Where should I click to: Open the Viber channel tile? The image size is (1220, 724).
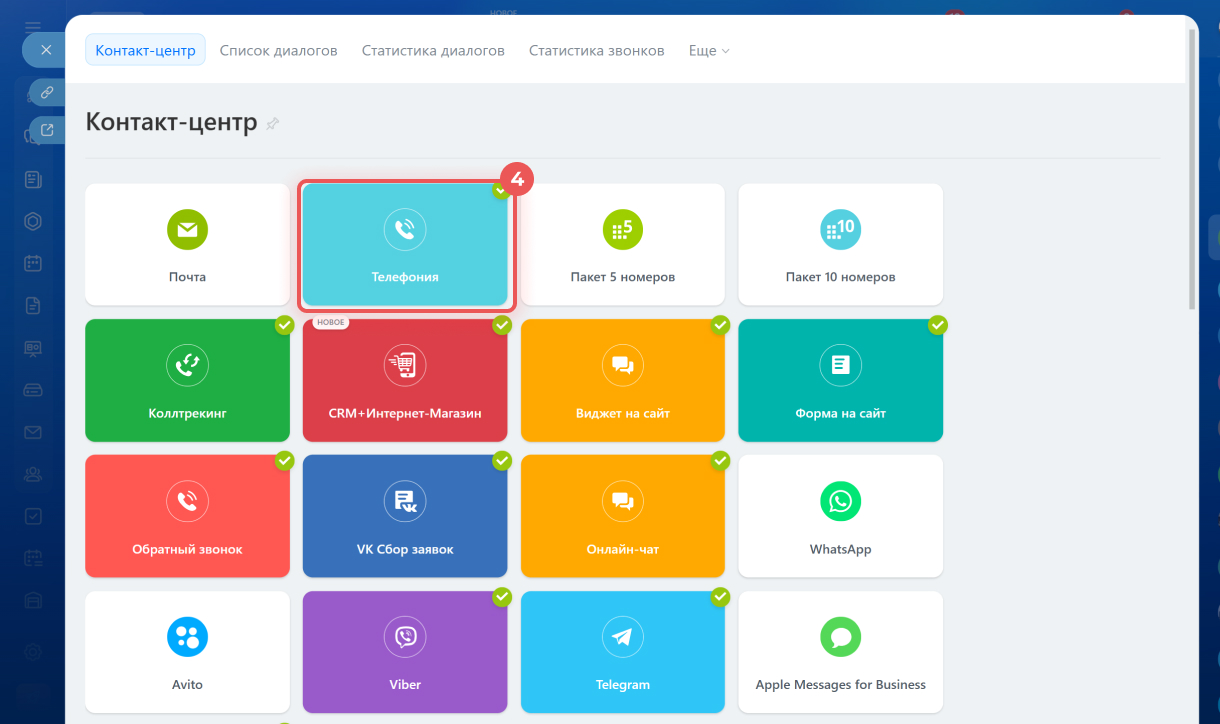click(x=405, y=652)
